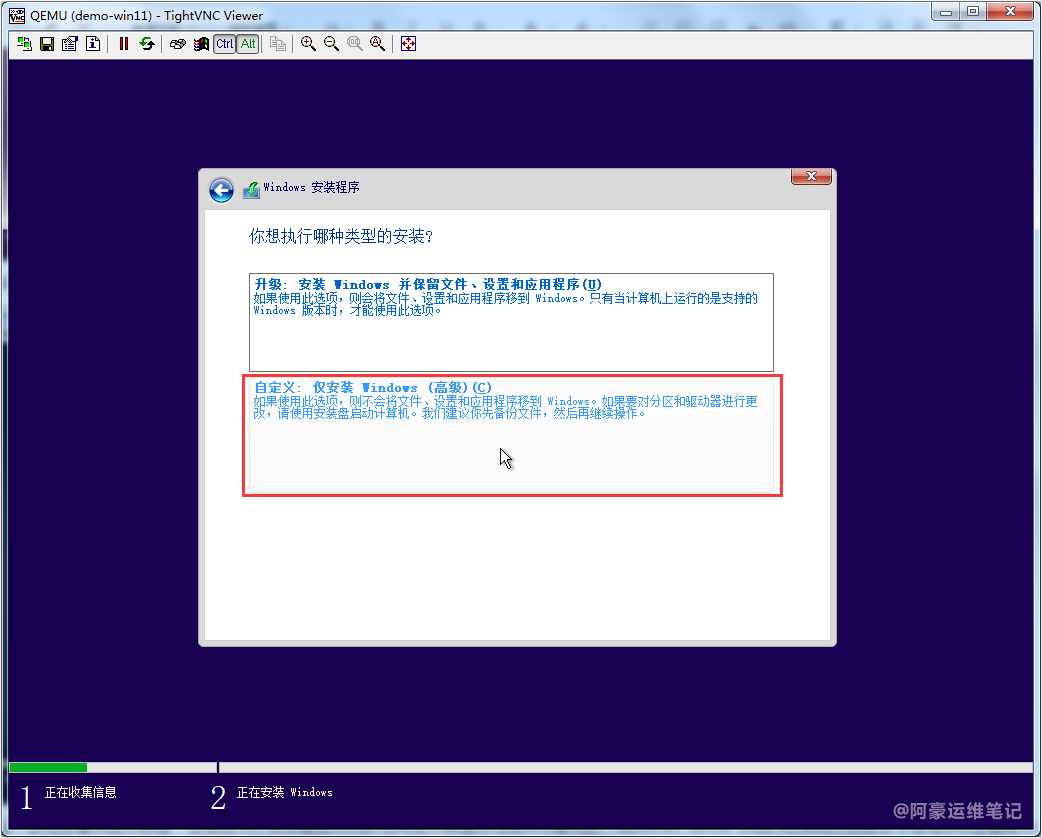Show connection info icon
Image resolution: width=1042 pixels, height=838 pixels.
[93, 44]
